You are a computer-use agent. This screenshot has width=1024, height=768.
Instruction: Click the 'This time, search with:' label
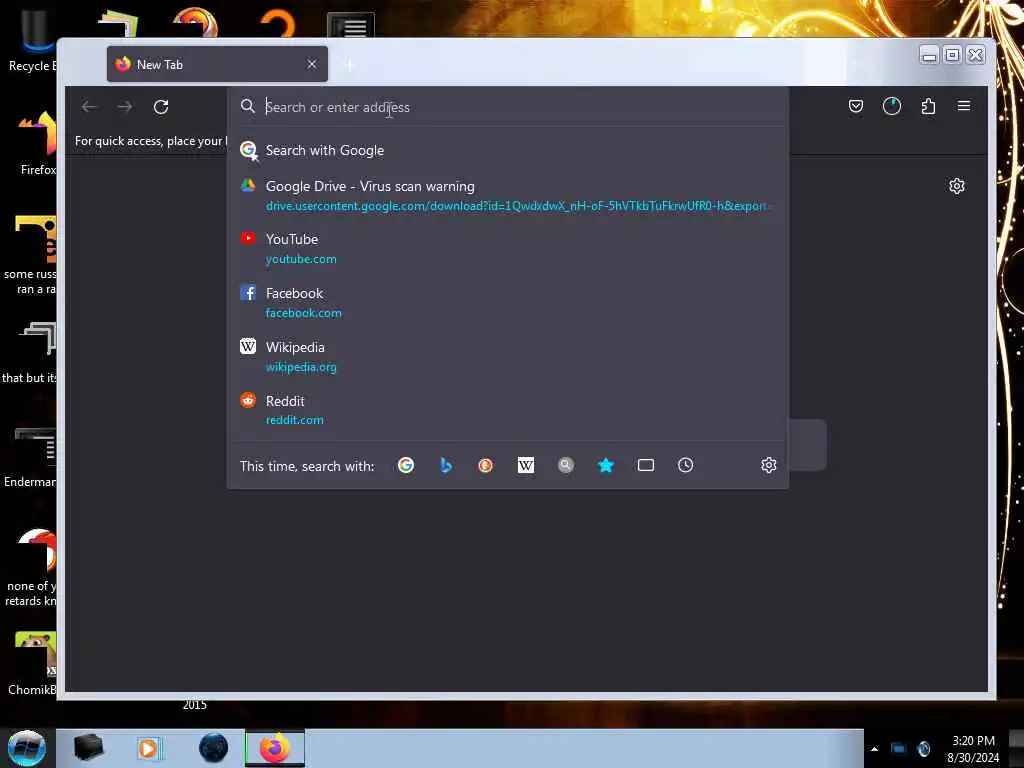point(307,466)
